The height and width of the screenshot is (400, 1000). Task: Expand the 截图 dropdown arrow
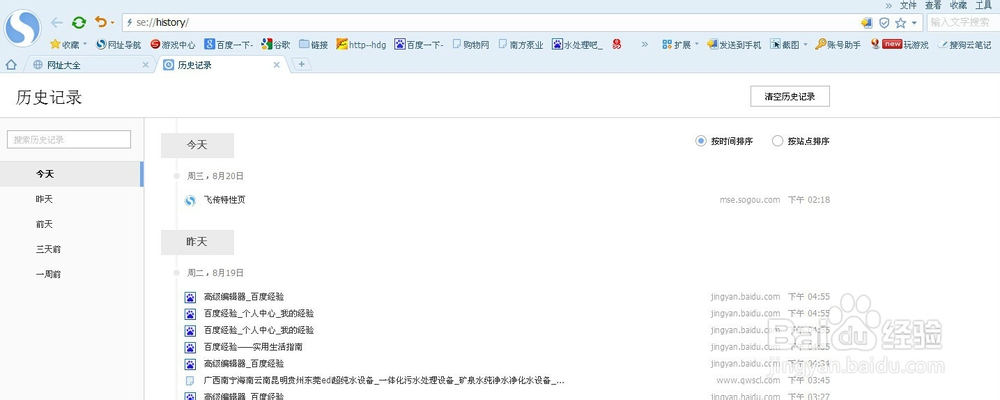pyautogui.click(x=805, y=45)
